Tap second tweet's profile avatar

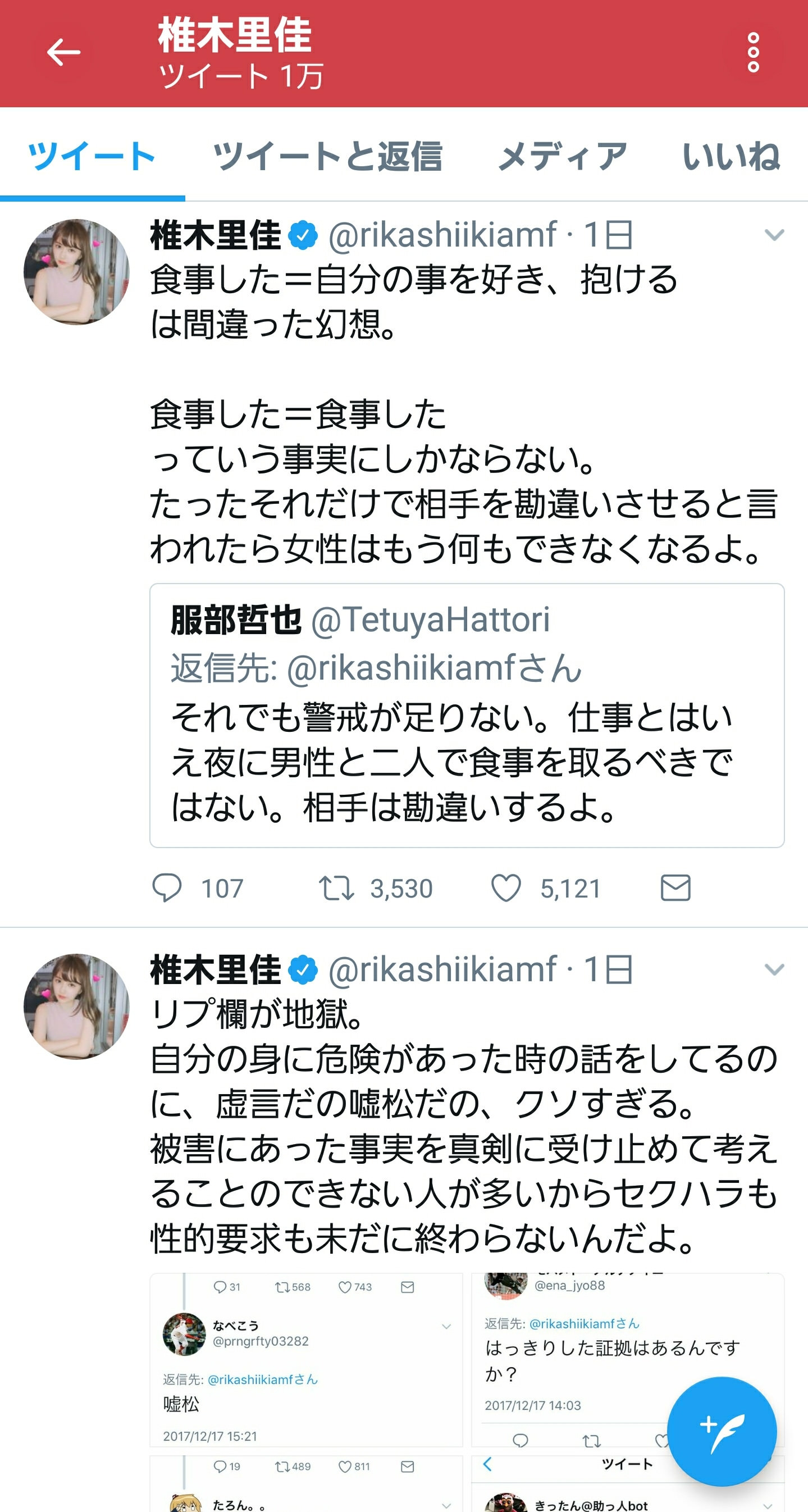tap(76, 1006)
